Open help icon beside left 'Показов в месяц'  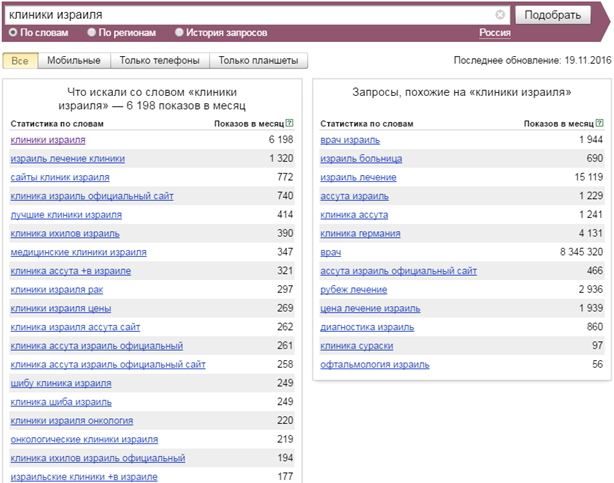pyautogui.click(x=289, y=123)
